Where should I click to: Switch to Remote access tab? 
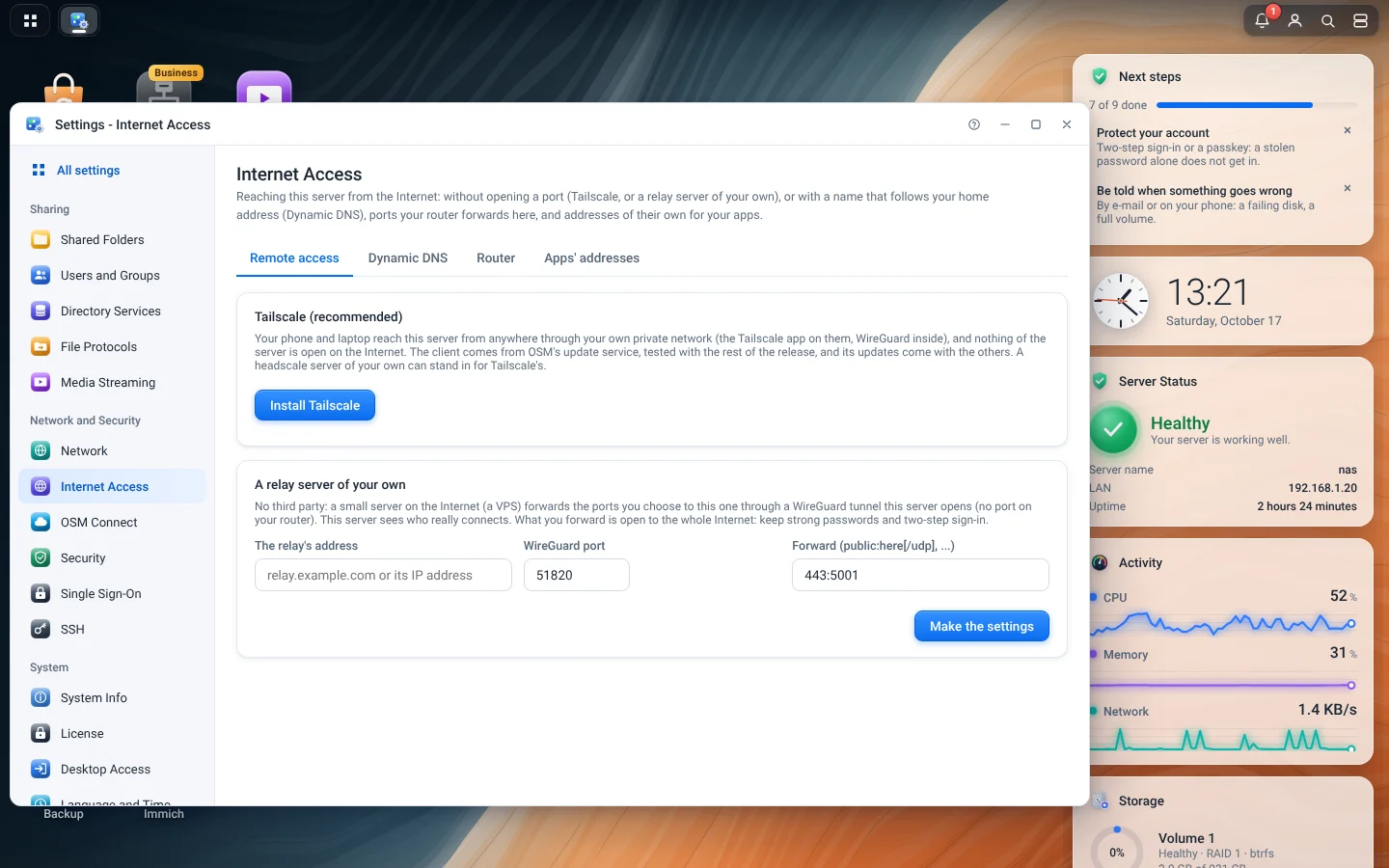click(x=294, y=258)
